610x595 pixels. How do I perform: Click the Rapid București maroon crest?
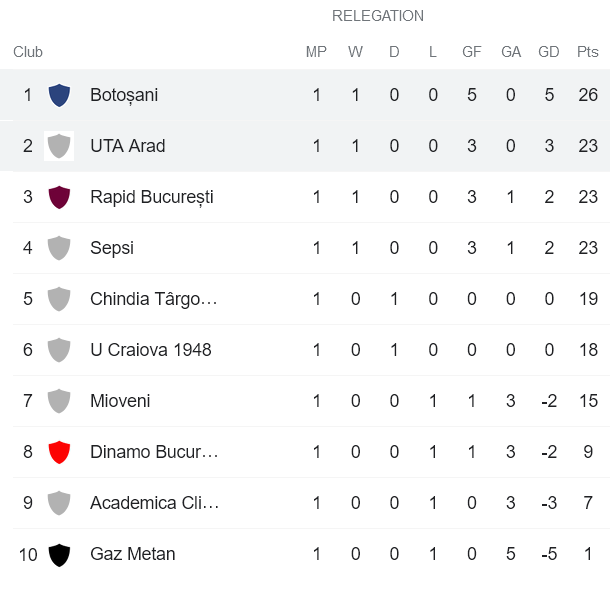[x=59, y=197]
